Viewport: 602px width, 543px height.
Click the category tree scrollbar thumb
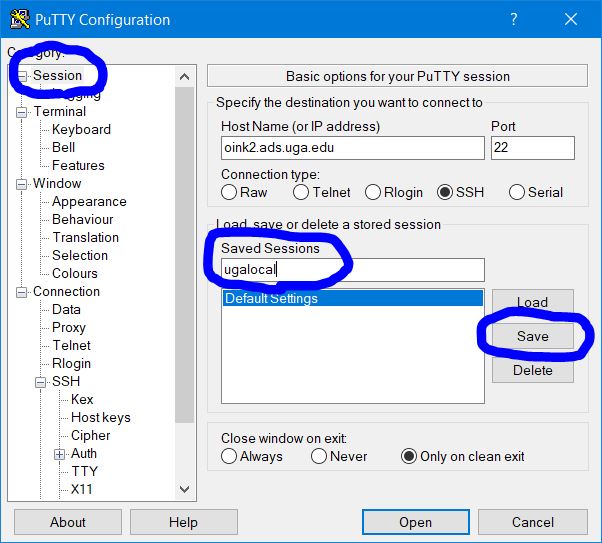(184, 255)
